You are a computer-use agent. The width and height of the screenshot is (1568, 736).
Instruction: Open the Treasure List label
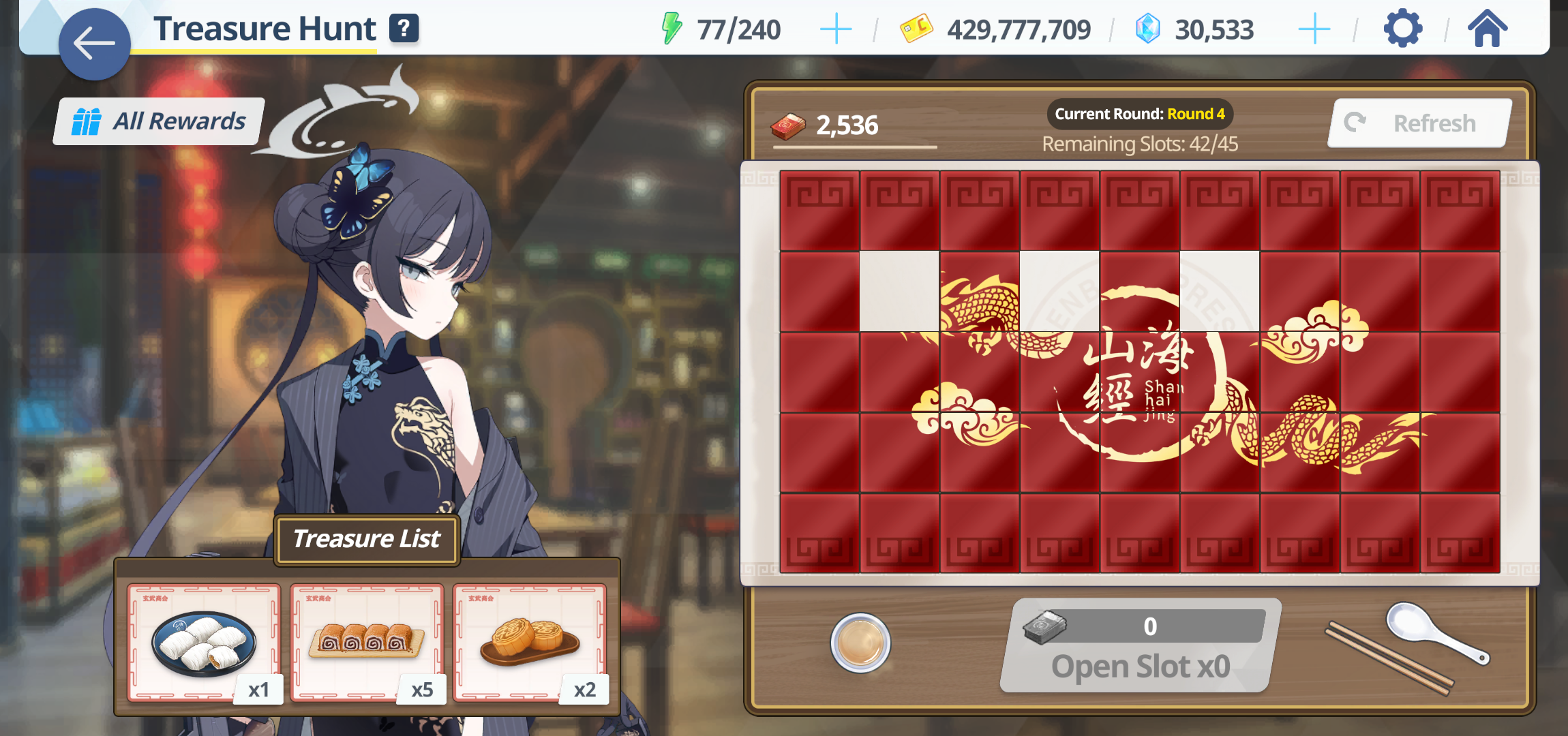[x=367, y=539]
